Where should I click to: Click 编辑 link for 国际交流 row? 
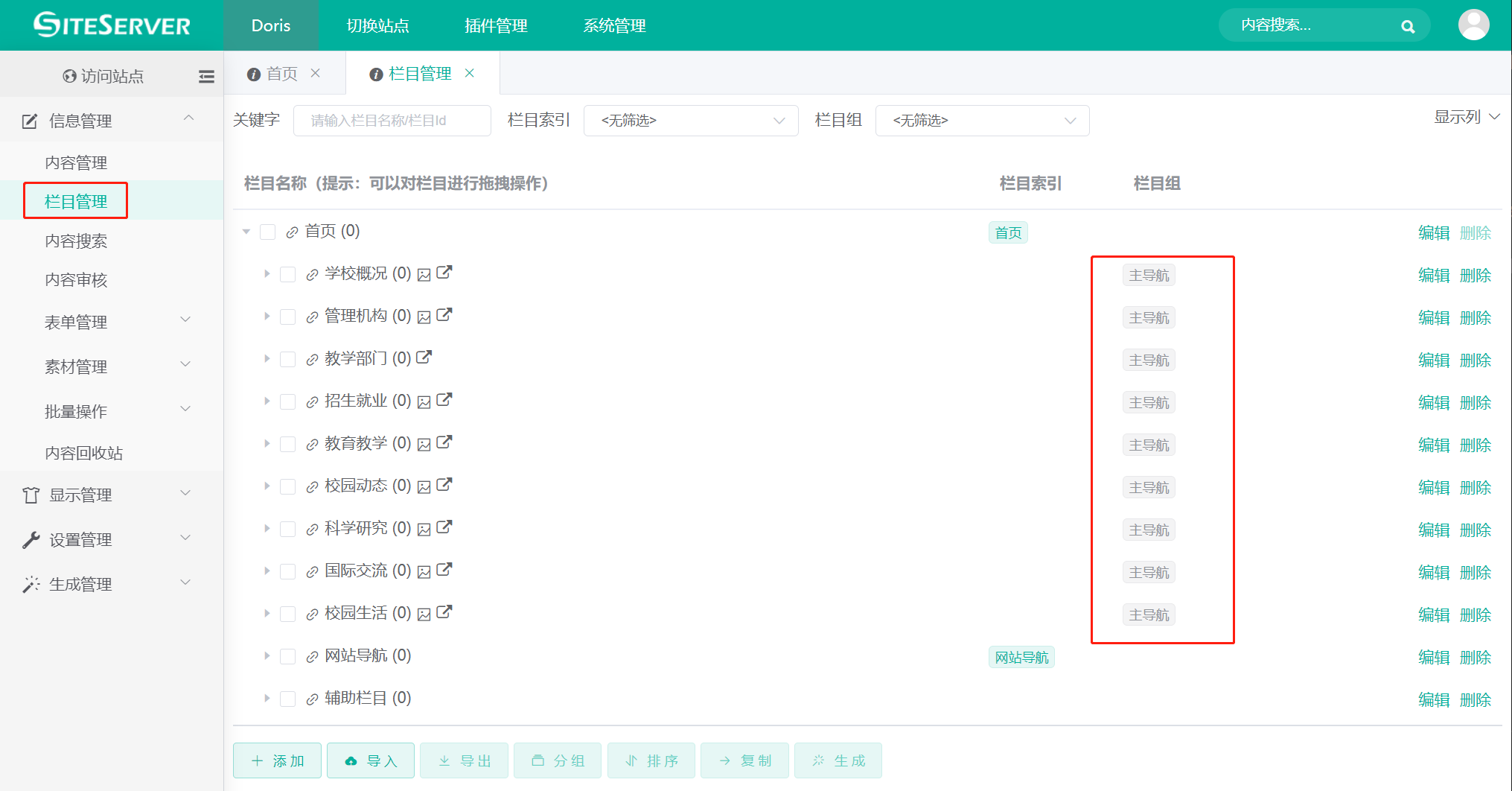[x=1433, y=573]
